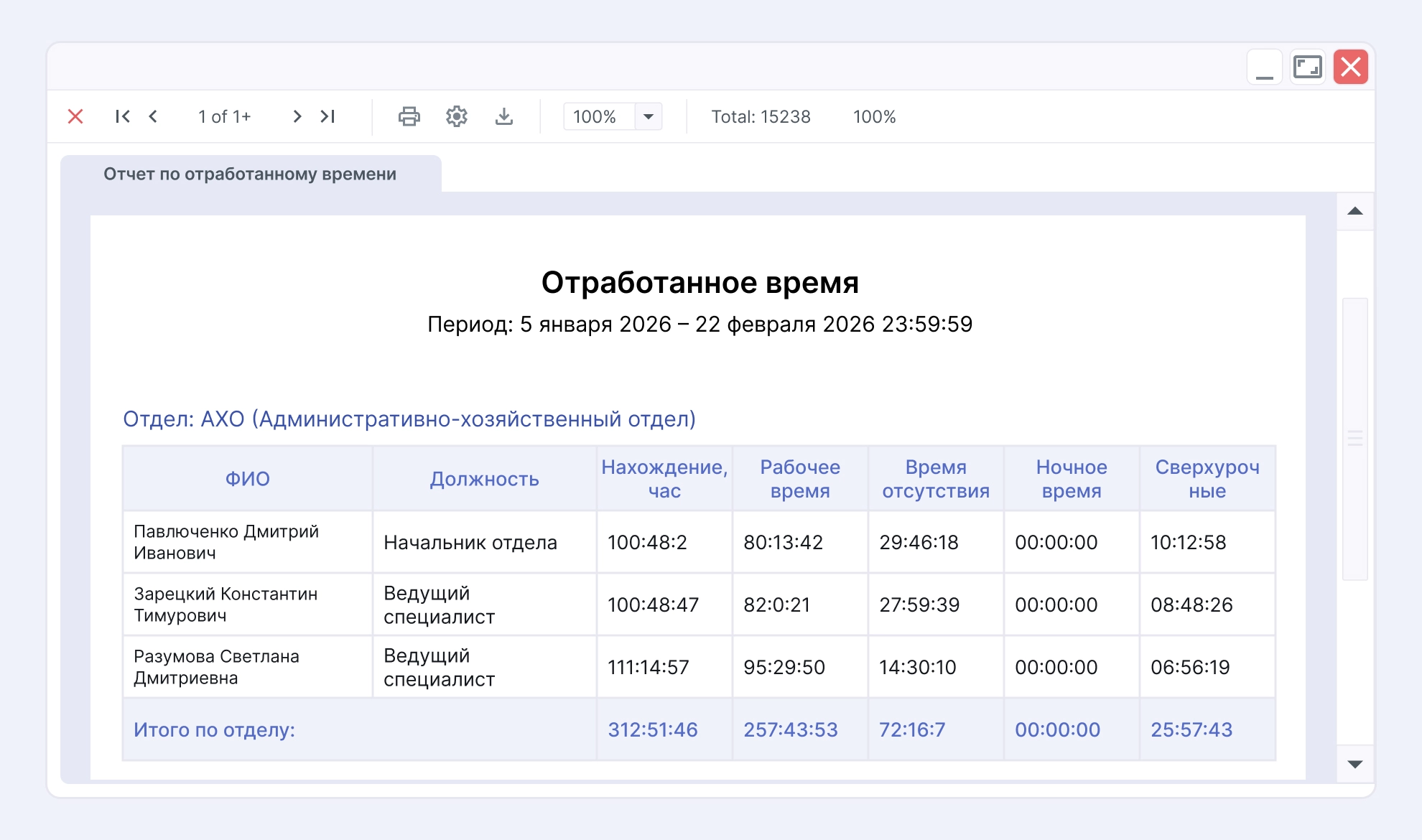Click the 'ФИО' column header
The width and height of the screenshot is (1422, 840).
tap(248, 479)
